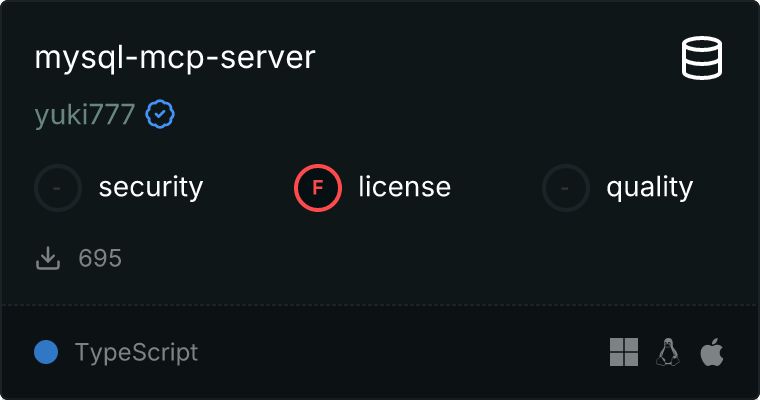Screen dimensions: 760x400
Task: Click the Windows platform icon
Action: coord(624,352)
